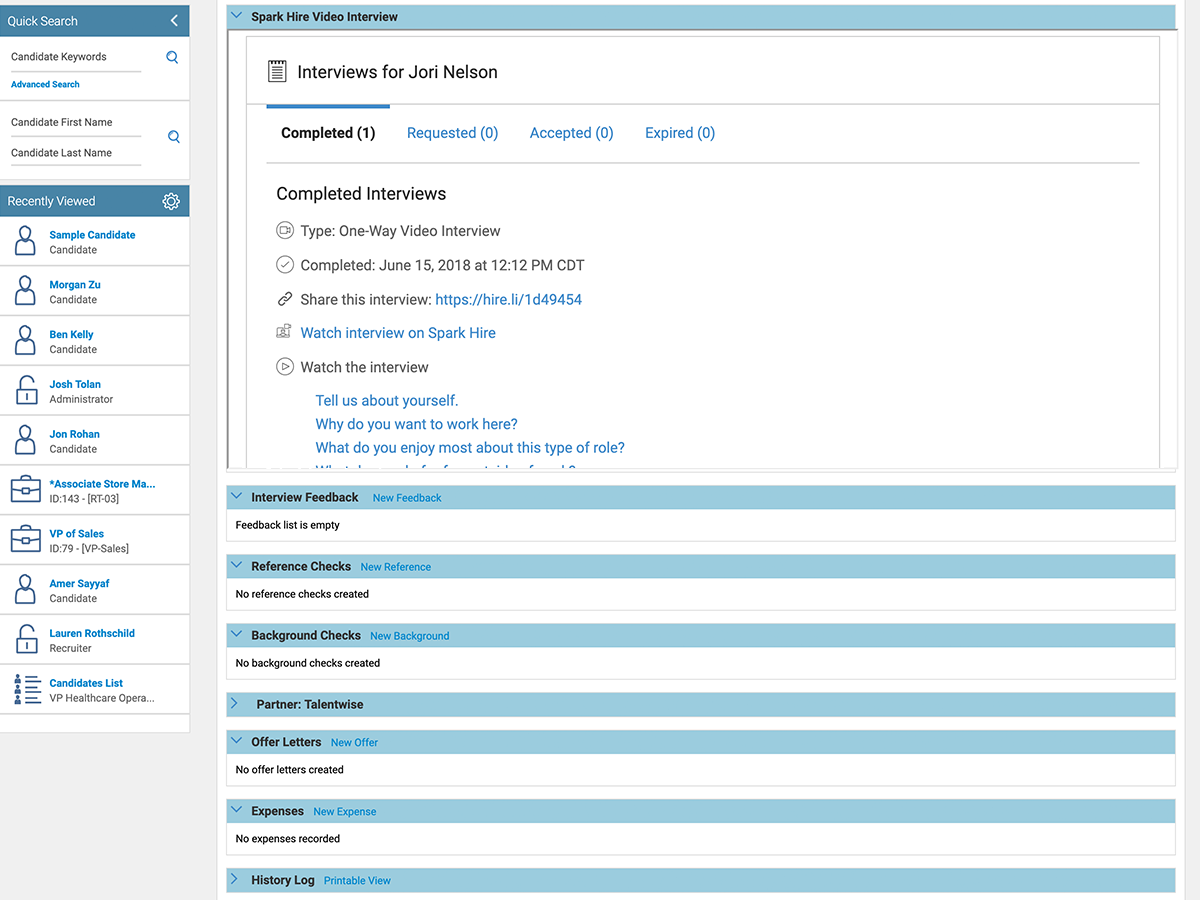
Task: Click the Candidates List icon in sidebar
Action: coord(25,690)
